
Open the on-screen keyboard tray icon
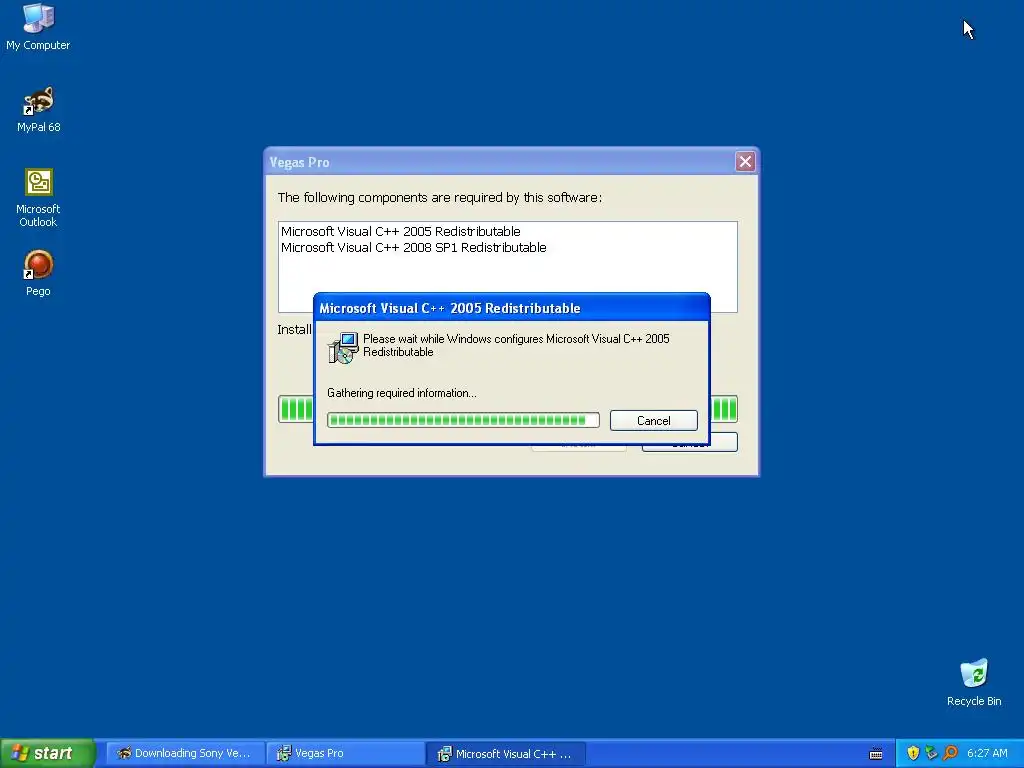[x=876, y=754]
